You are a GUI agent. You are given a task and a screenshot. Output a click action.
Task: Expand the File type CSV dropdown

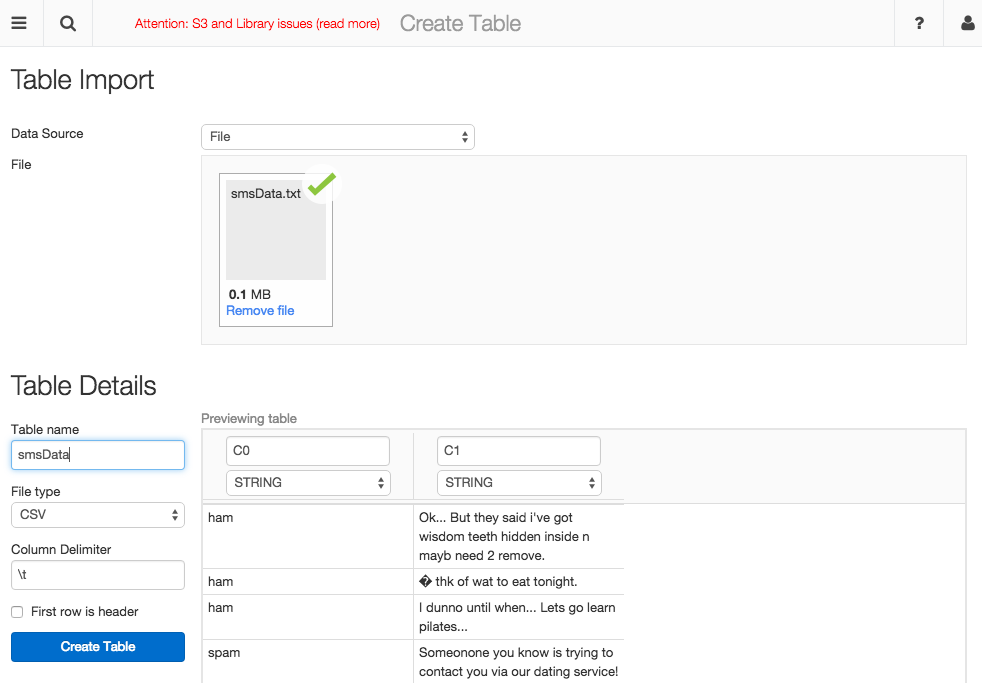(x=97, y=515)
